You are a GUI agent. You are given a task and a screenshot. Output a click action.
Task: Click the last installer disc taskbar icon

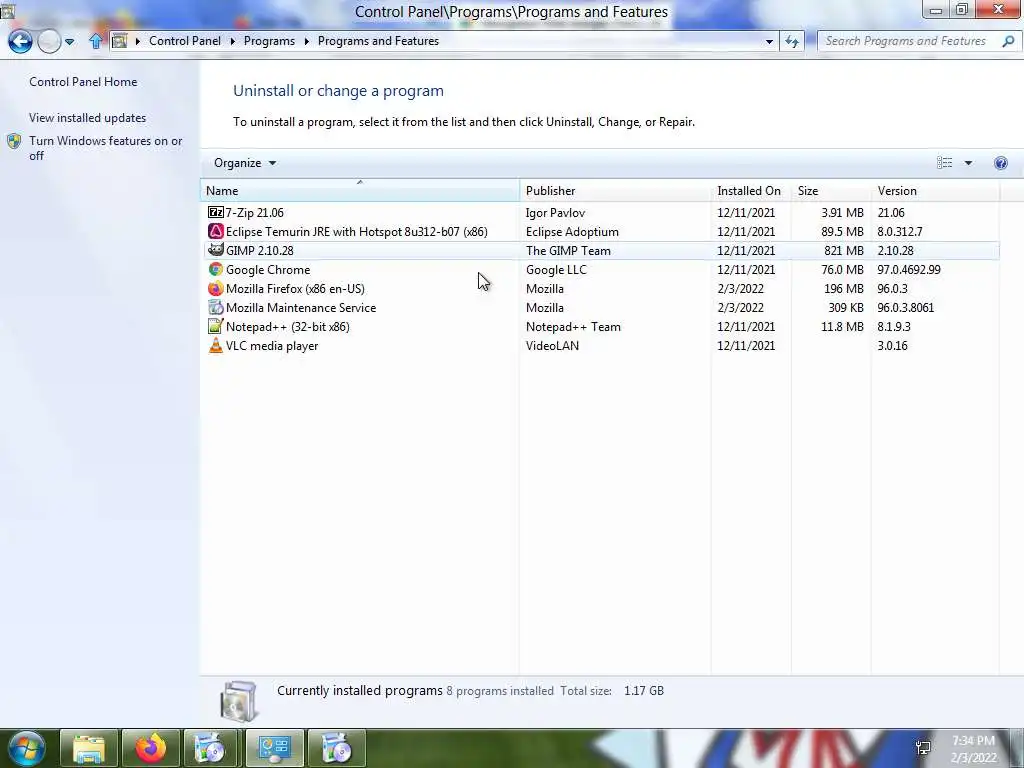click(336, 748)
